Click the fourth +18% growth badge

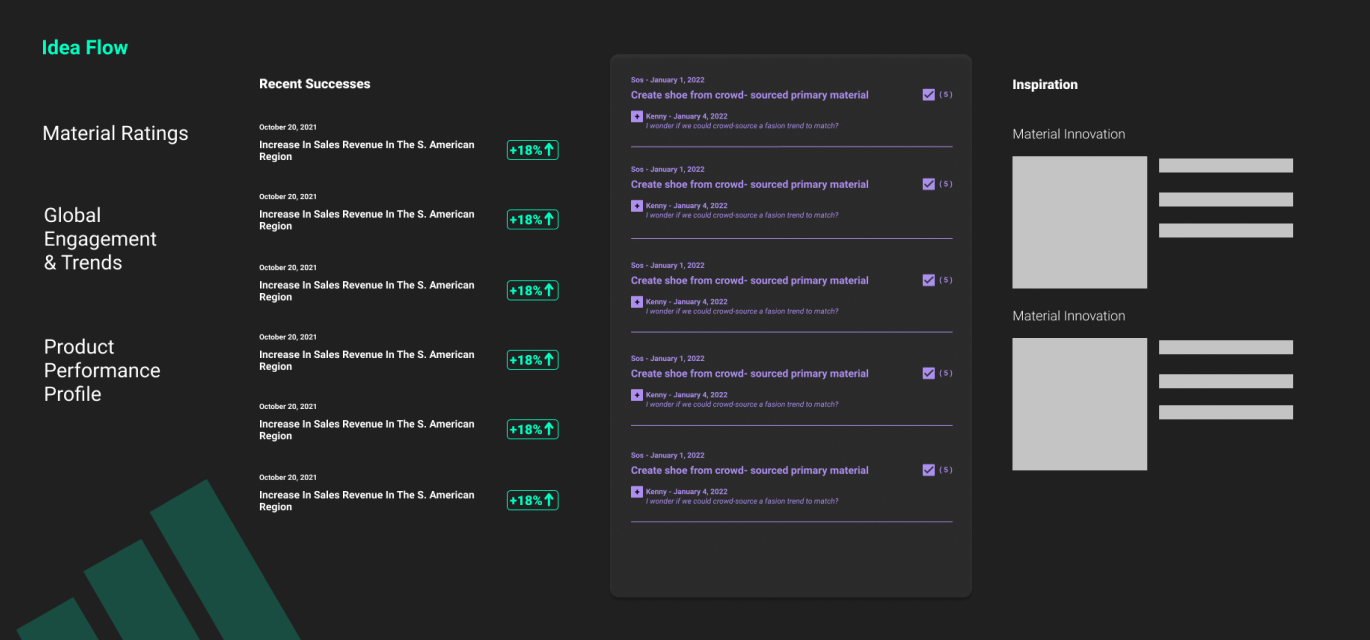pyautogui.click(x=532, y=359)
